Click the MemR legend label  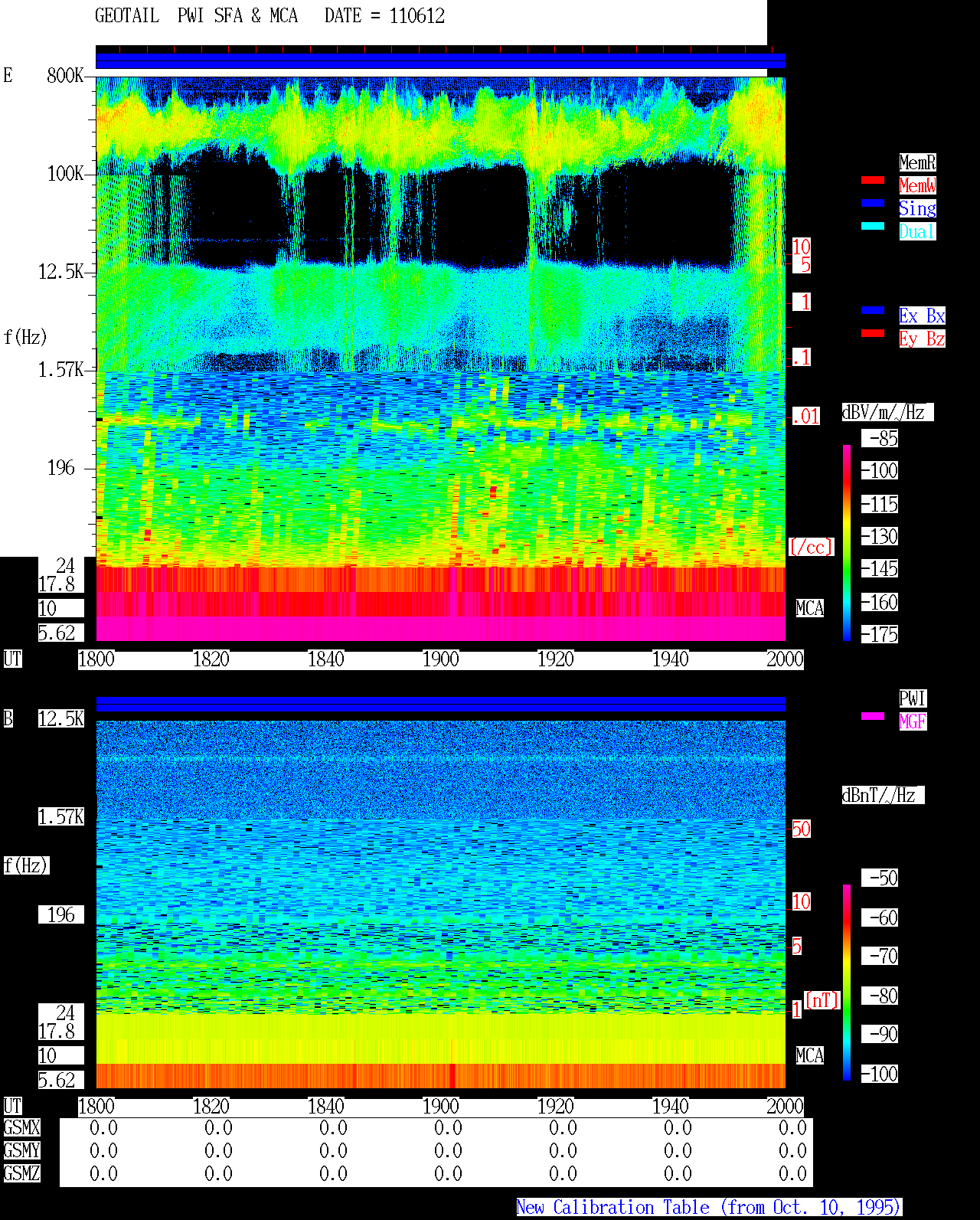point(917,162)
